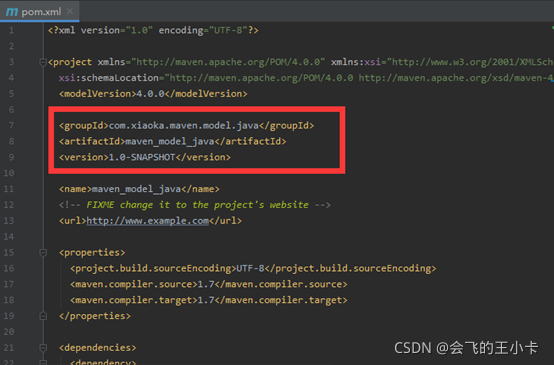554x365 pixels.
Task: Click line number 16 in the gutter
Action: 9,269
